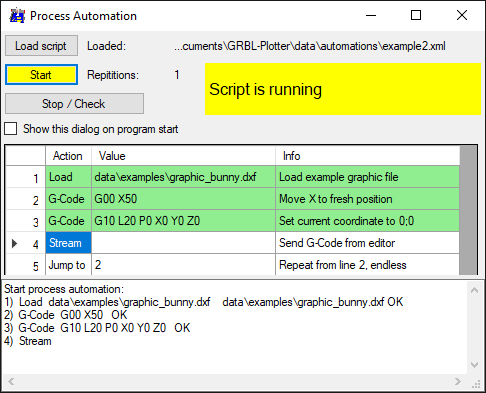Select the 'Move X to fresh position' cell
The height and width of the screenshot is (393, 486).
point(367,199)
